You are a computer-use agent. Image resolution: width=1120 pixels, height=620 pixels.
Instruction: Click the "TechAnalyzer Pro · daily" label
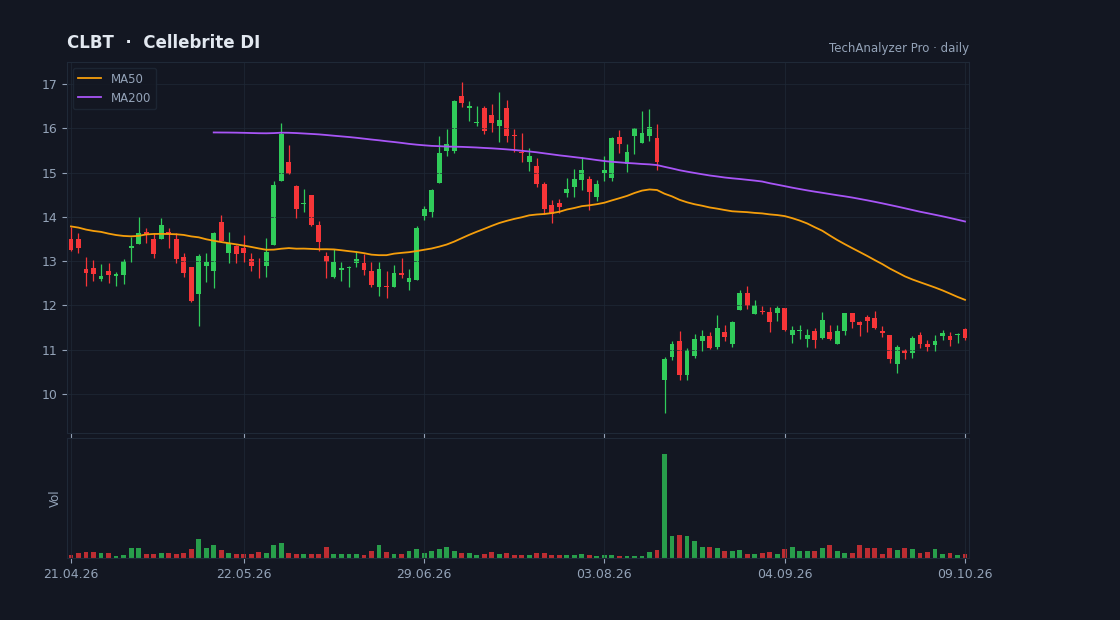pyautogui.click(x=899, y=48)
